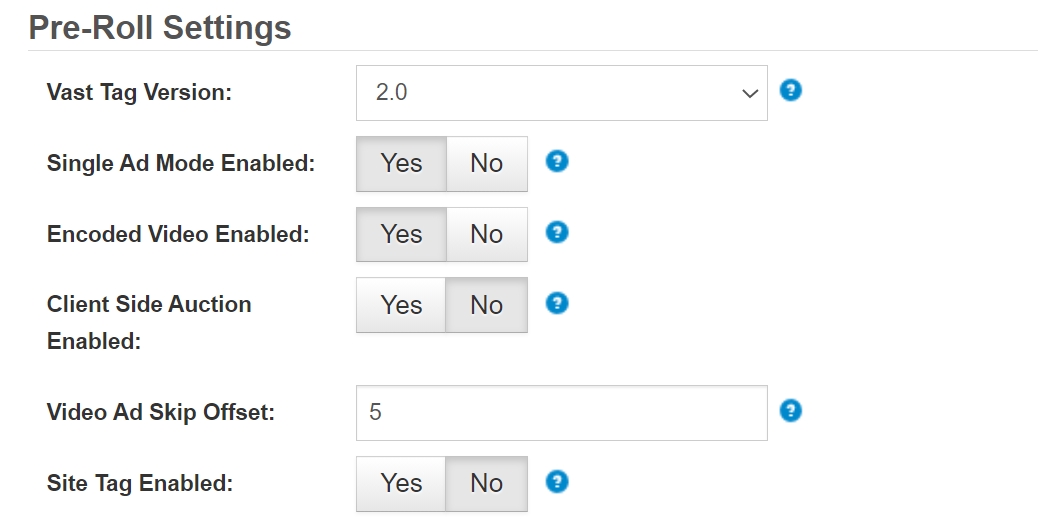Viewport: 1038px width, 532px height.
Task: Show help for Site Tag Enabled
Action: pyautogui.click(x=557, y=482)
